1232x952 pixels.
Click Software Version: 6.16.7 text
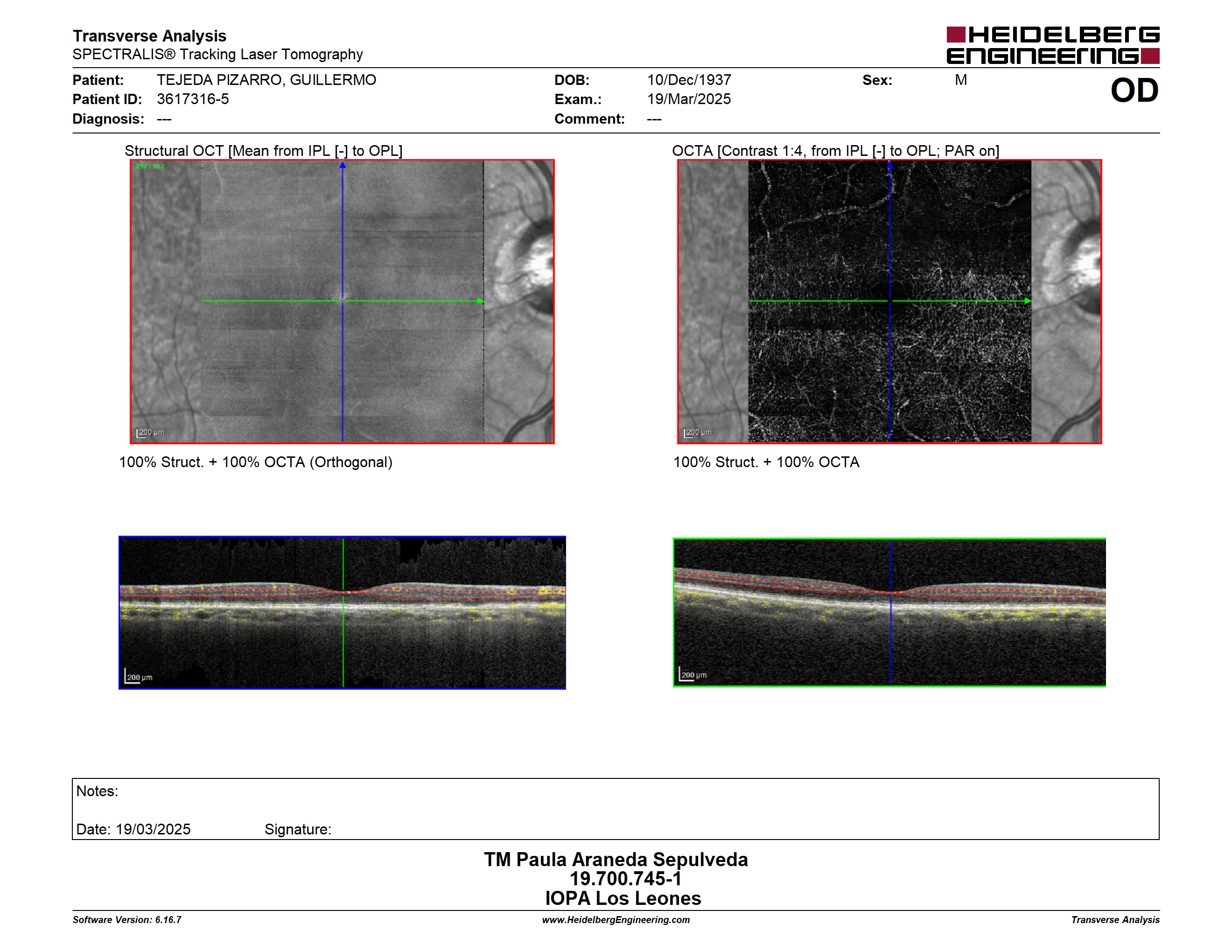127,920
